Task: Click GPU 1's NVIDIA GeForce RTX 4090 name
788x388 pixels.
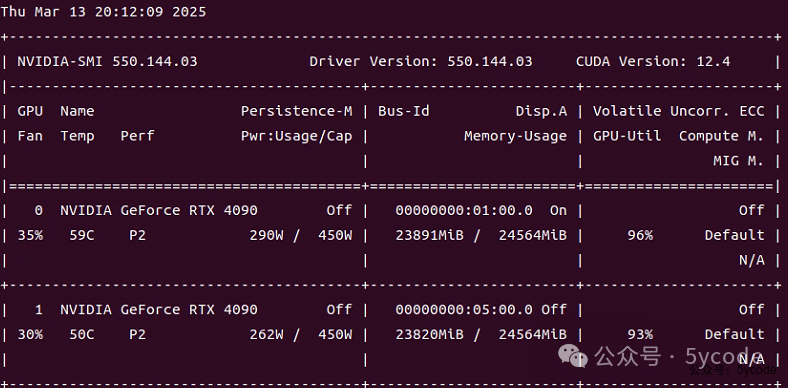Action: click(159, 310)
